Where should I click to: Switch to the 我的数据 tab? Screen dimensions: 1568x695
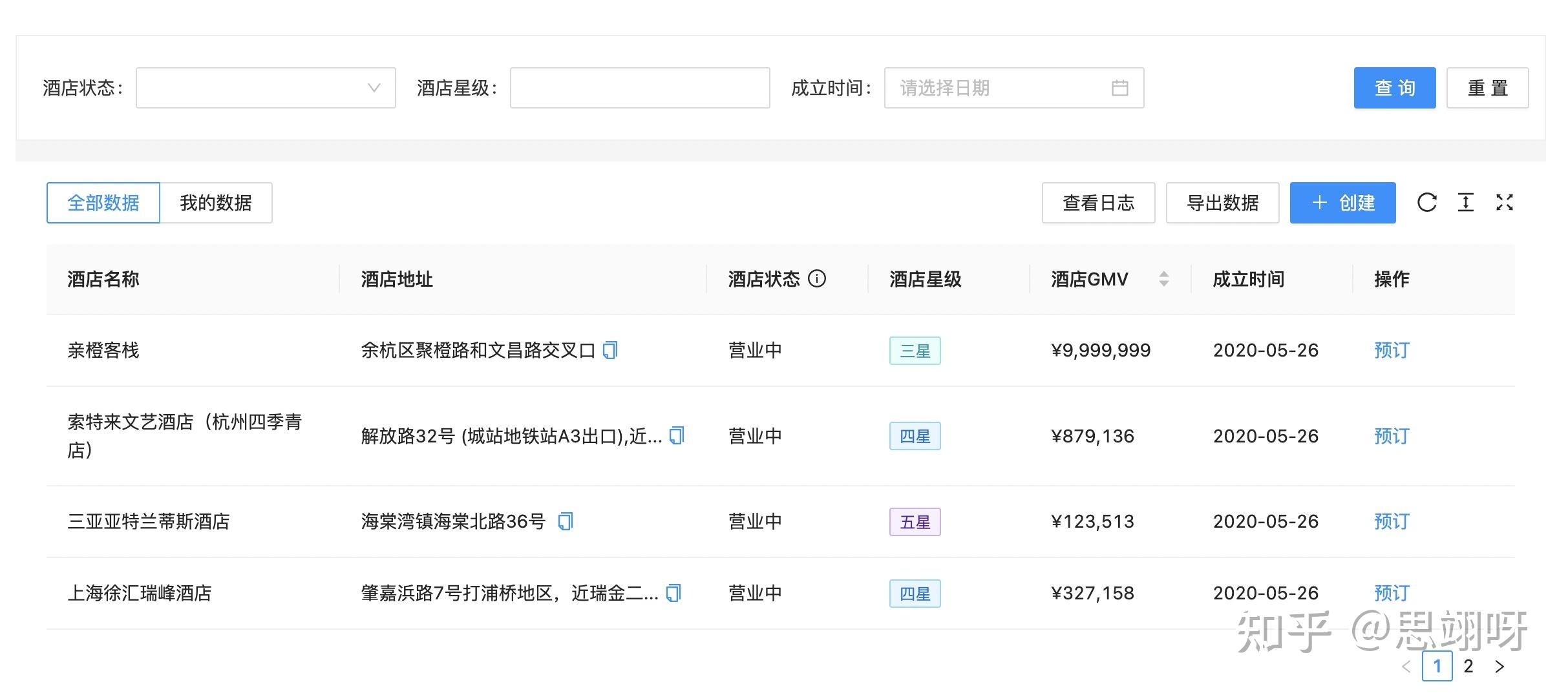216,203
